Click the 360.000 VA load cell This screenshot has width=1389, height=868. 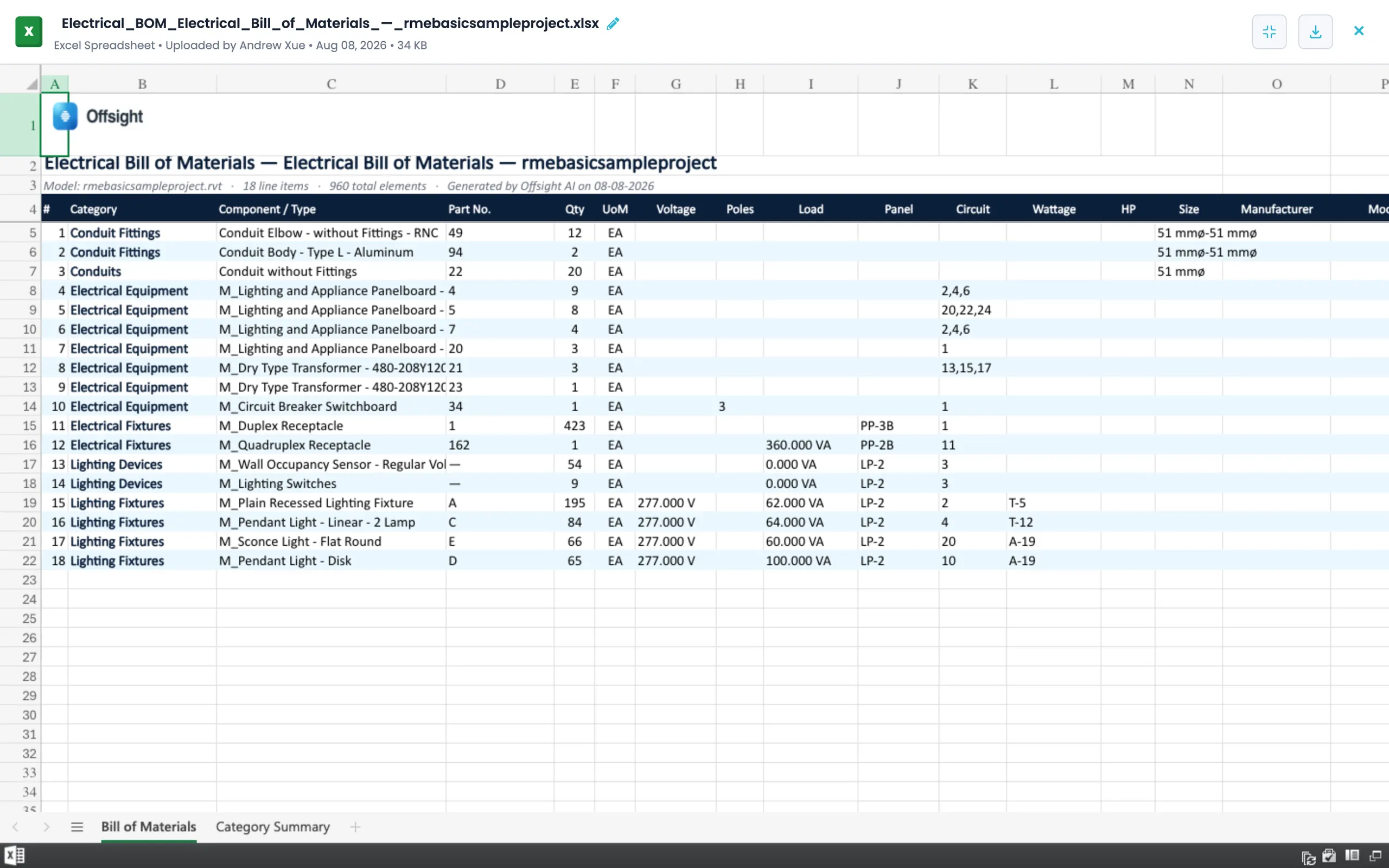[x=811, y=445]
